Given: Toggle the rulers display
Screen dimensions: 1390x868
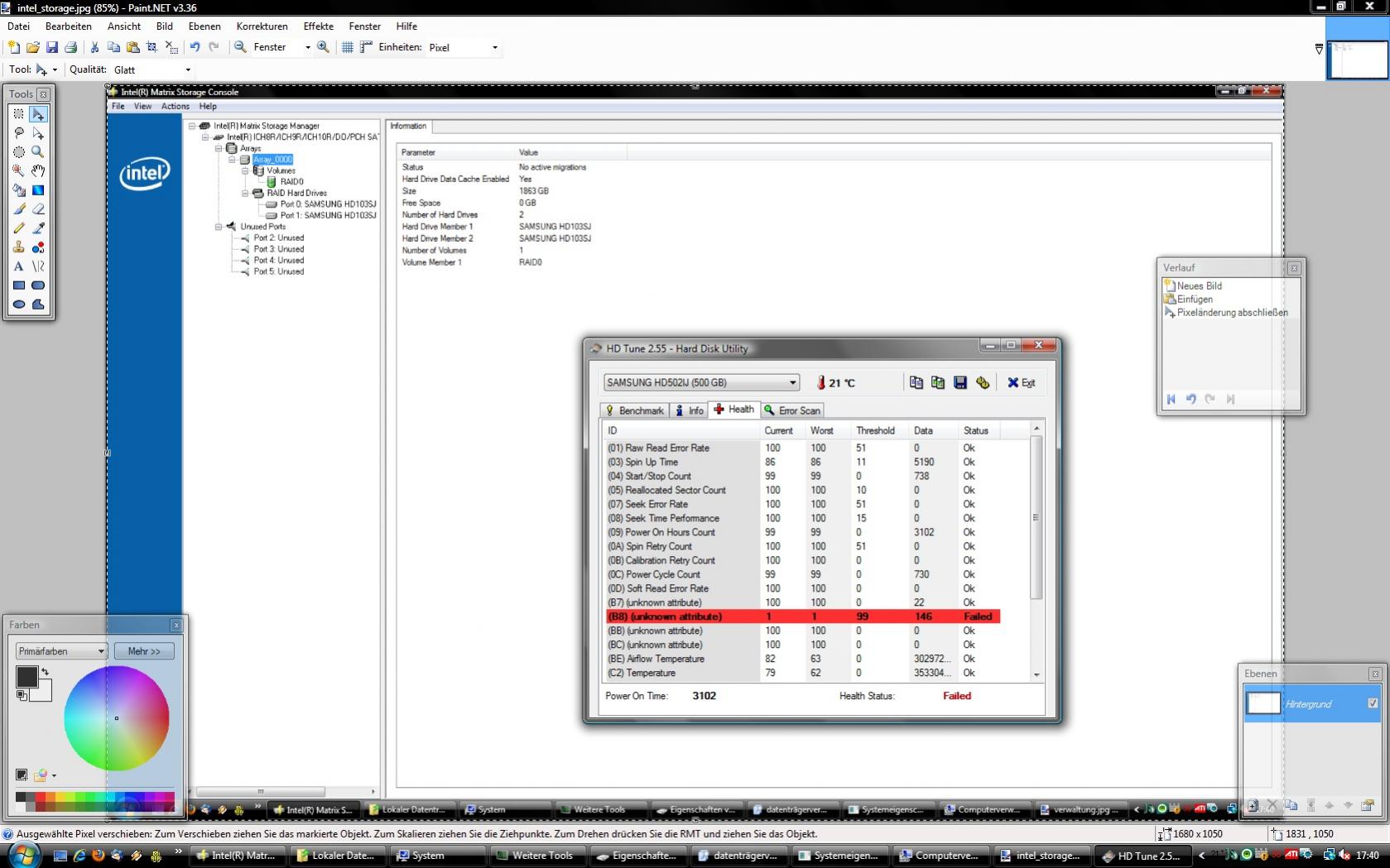Looking at the screenshot, I should tap(366, 47).
